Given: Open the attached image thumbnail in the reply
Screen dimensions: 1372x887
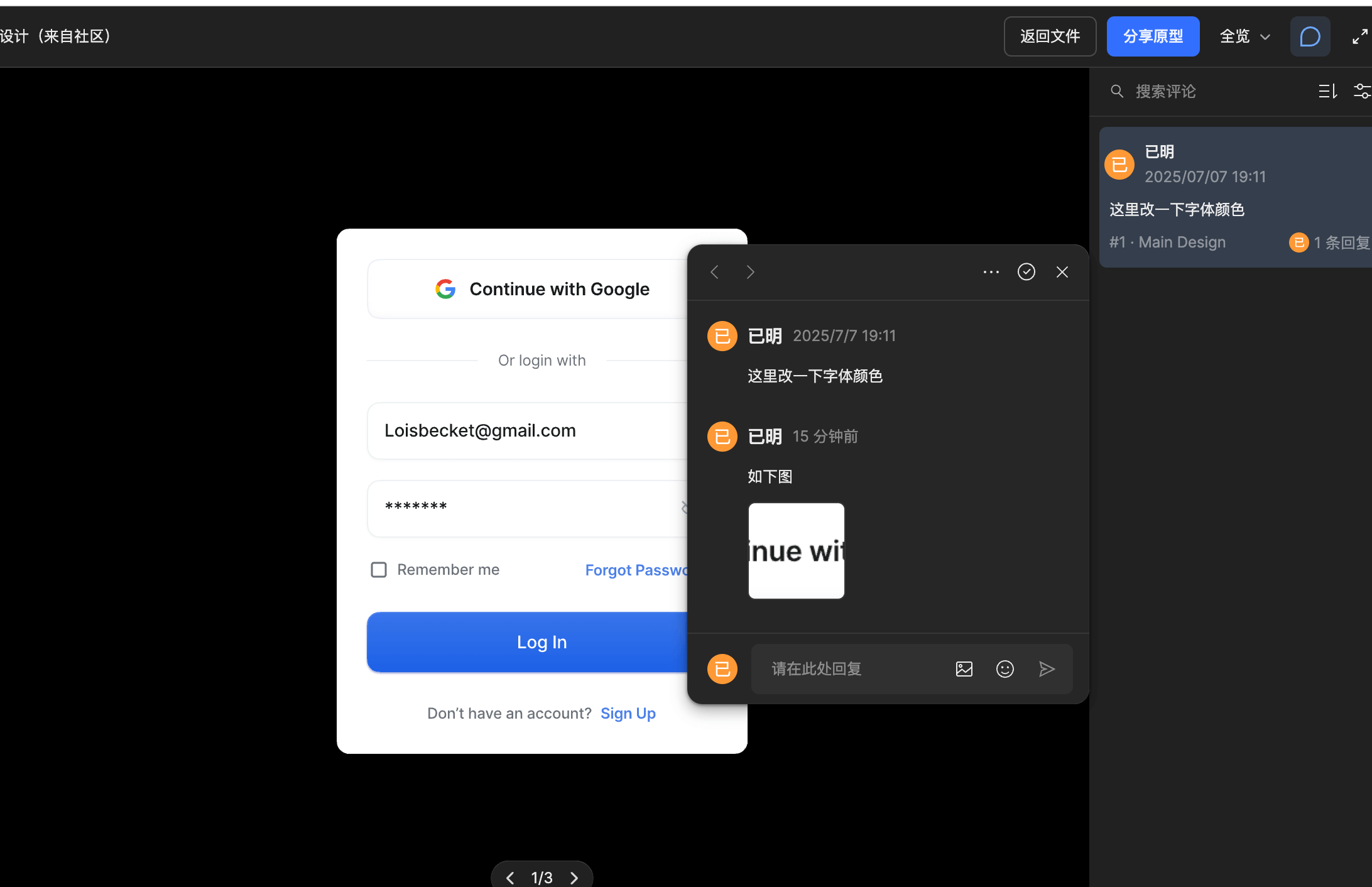Looking at the screenshot, I should tap(796, 551).
